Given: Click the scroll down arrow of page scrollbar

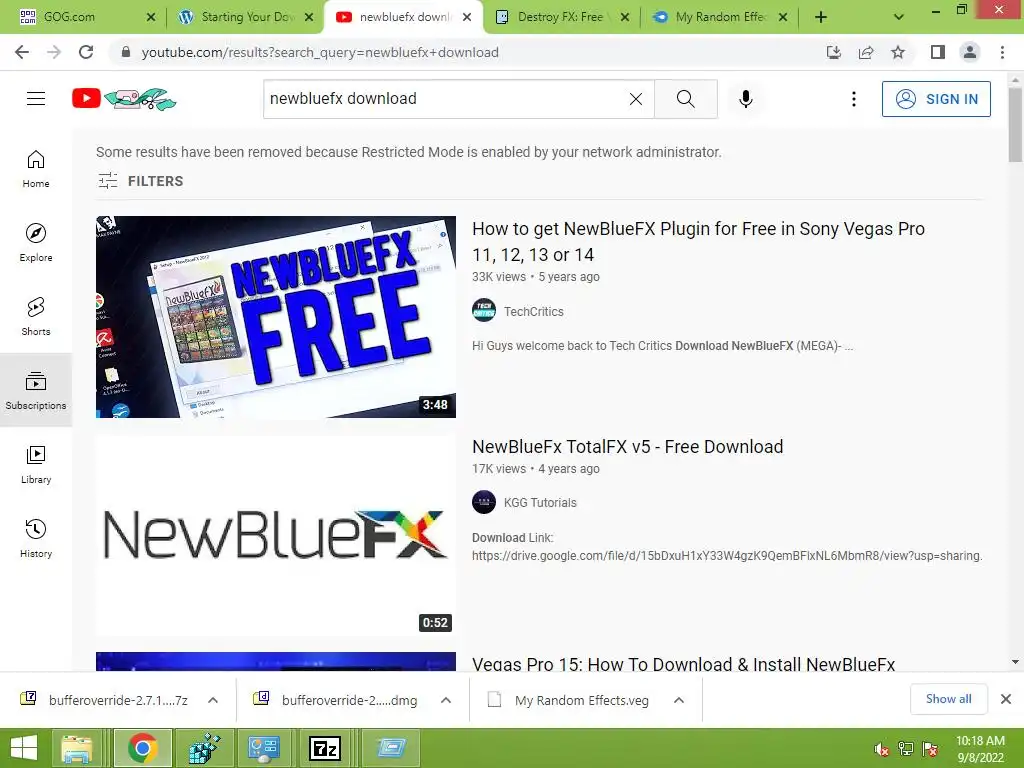Looking at the screenshot, I should [x=1015, y=662].
